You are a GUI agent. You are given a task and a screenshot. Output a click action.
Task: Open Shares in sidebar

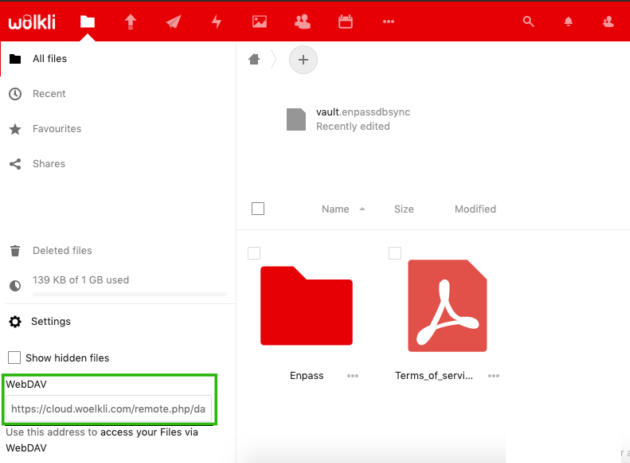click(x=49, y=164)
